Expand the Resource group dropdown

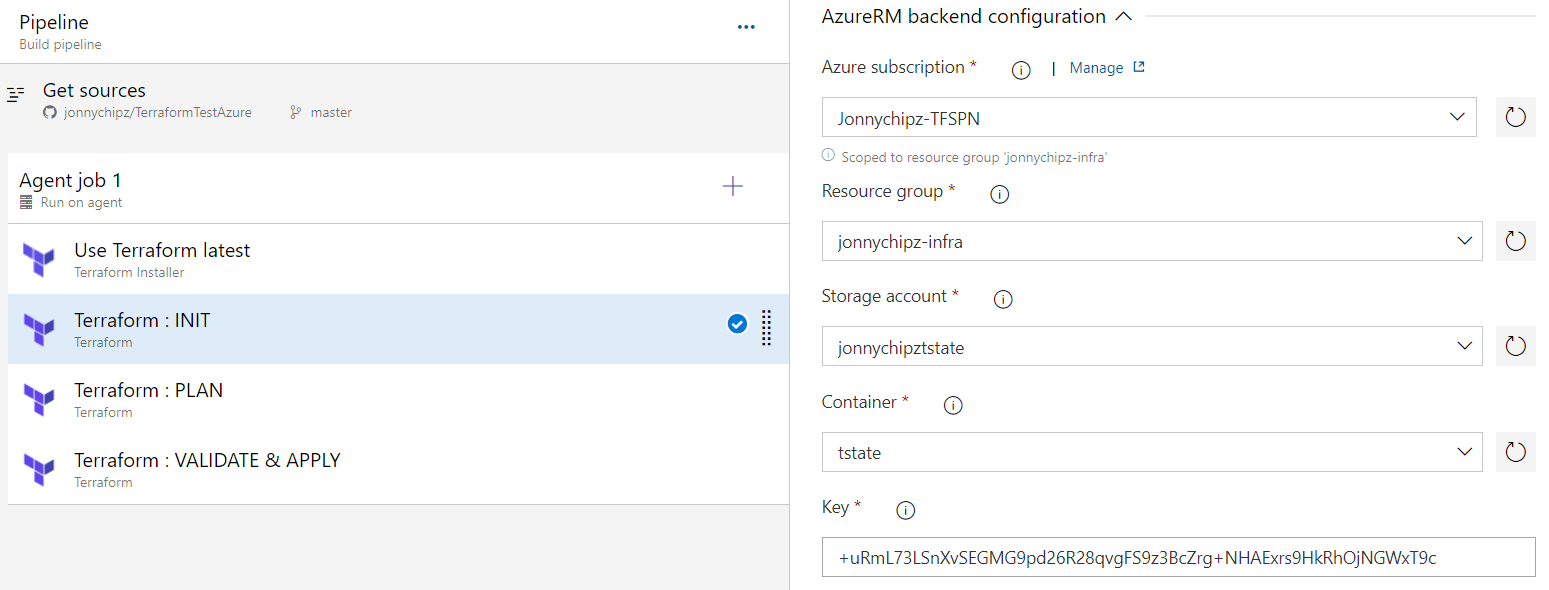(1151, 241)
